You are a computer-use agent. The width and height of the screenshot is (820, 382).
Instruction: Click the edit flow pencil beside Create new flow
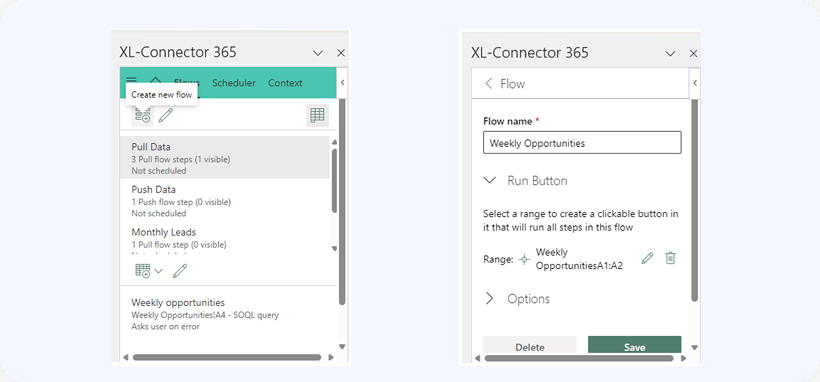[x=166, y=115]
